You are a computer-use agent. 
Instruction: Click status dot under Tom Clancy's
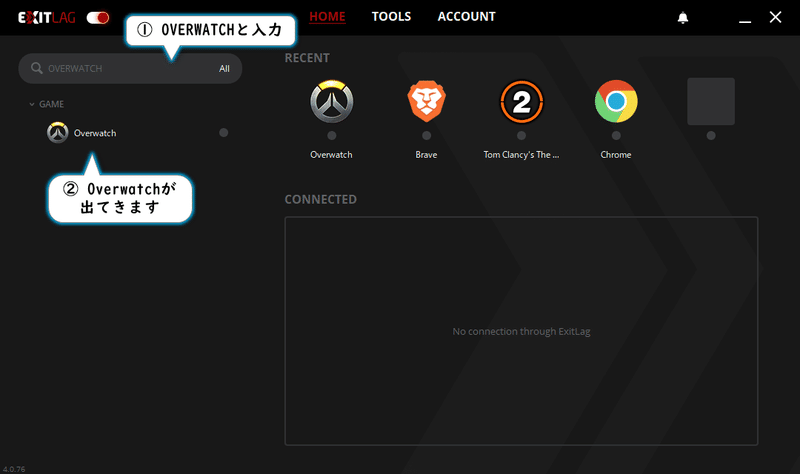[x=521, y=136]
